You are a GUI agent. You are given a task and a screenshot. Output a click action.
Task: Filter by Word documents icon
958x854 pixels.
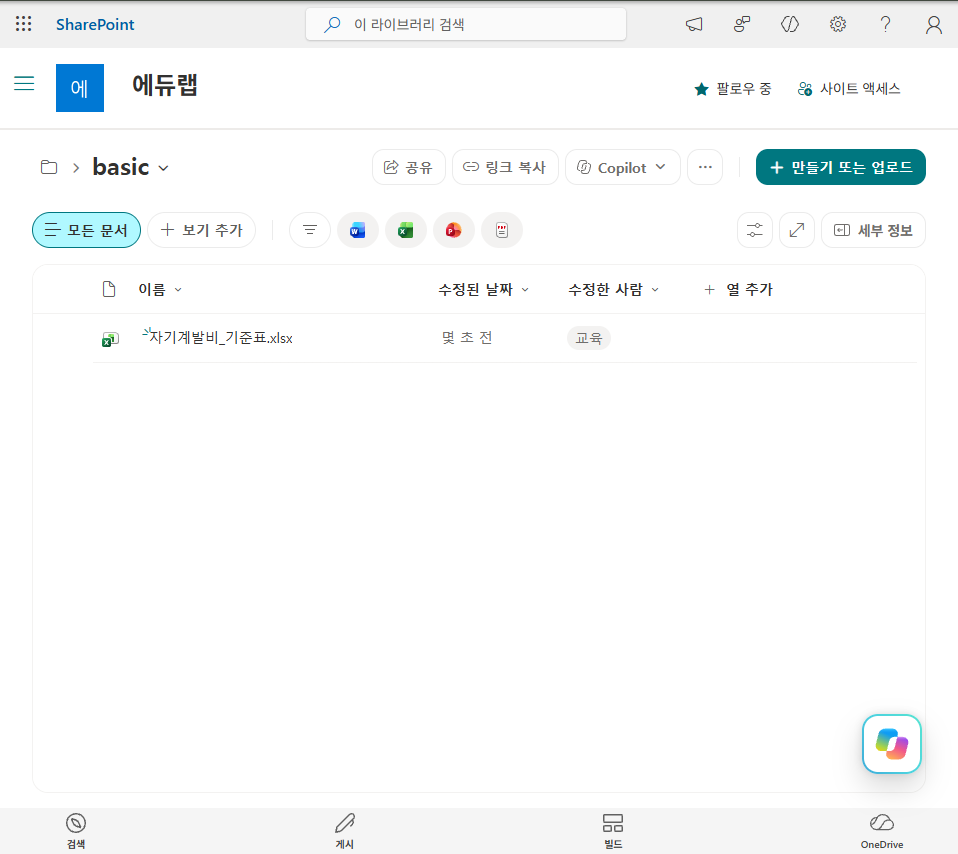click(x=357, y=230)
